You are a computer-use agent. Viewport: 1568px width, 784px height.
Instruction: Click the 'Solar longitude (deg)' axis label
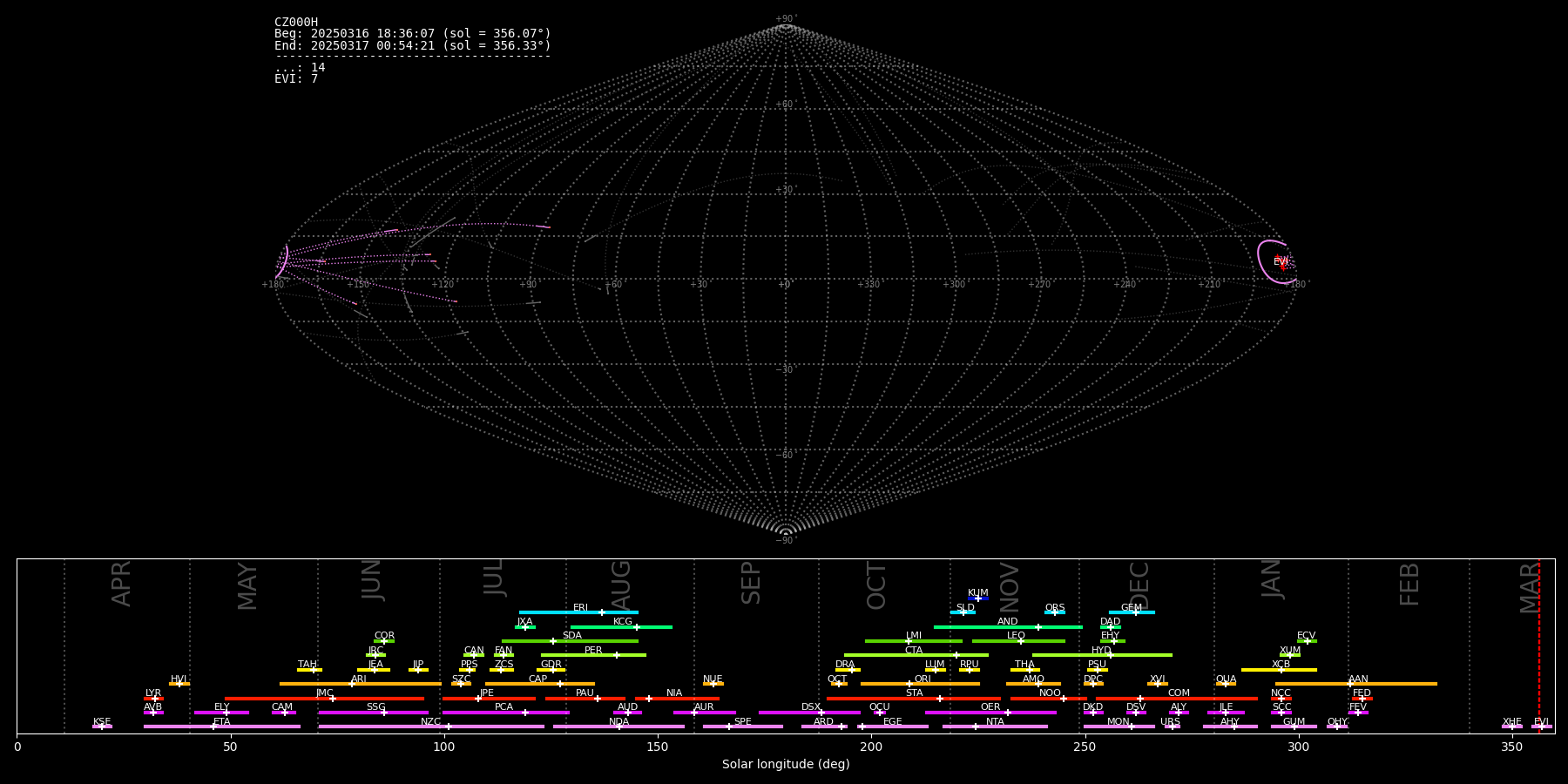point(786,765)
